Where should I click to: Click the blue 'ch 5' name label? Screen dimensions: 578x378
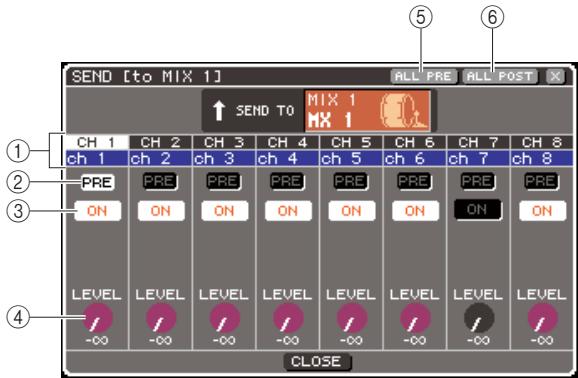click(x=351, y=159)
